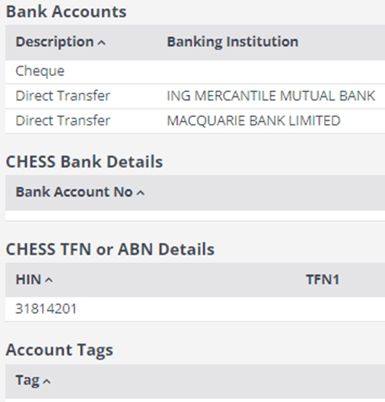The width and height of the screenshot is (385, 402).
Task: Click the Tag sort arrow icon
Action: 47,382
